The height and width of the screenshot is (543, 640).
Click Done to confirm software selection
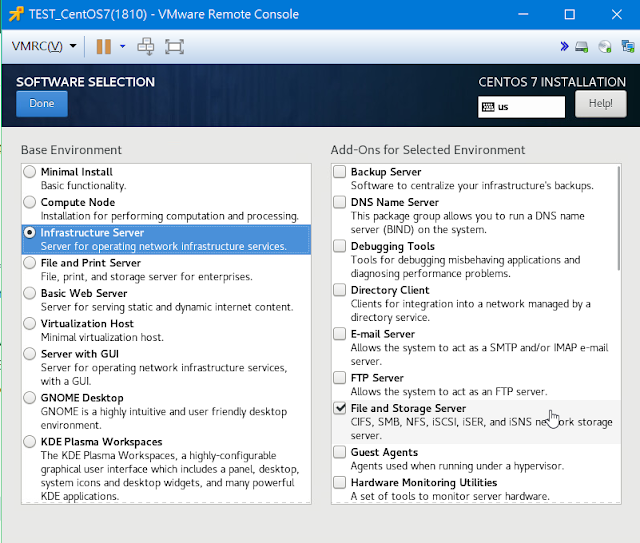coord(42,104)
